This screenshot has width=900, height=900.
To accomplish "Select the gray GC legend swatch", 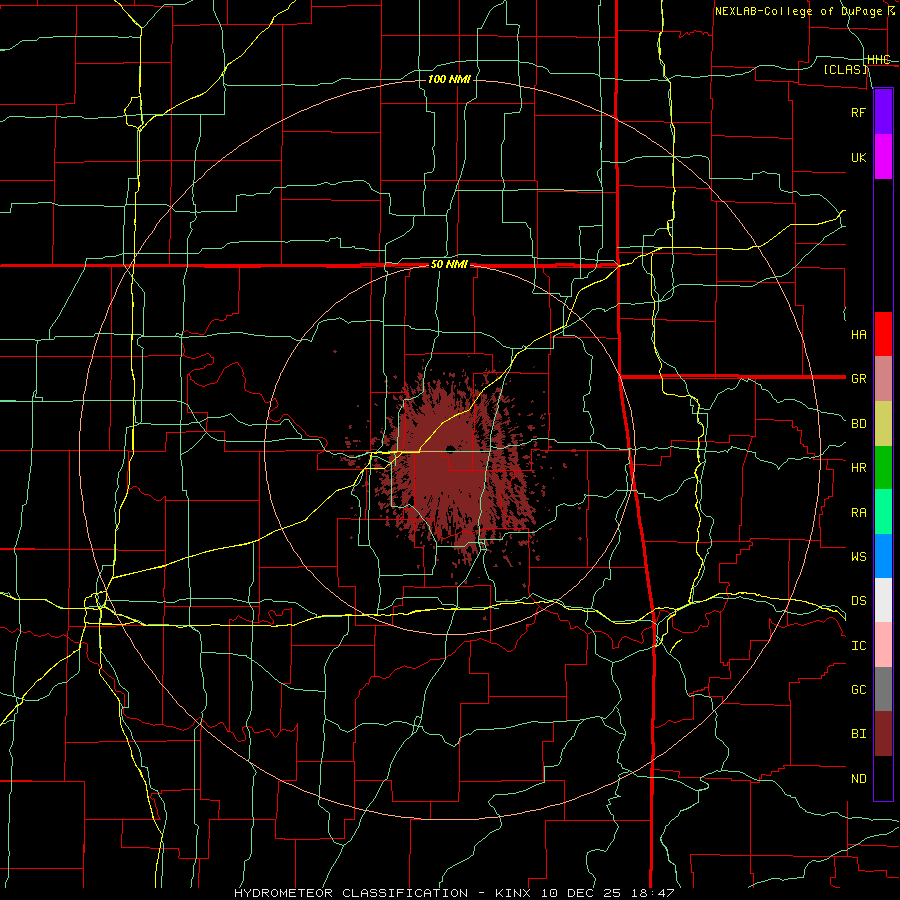I will click(883, 689).
